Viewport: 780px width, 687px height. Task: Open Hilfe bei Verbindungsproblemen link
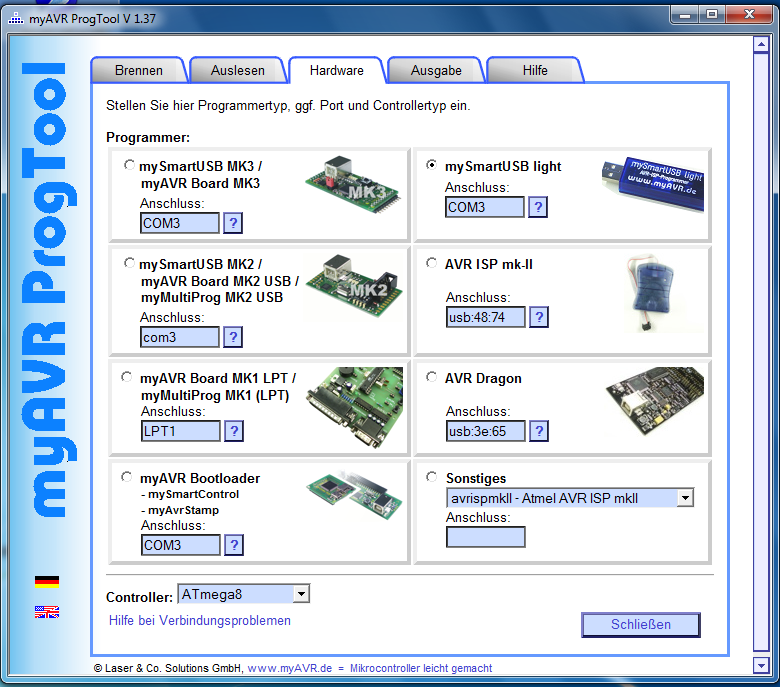pos(199,620)
